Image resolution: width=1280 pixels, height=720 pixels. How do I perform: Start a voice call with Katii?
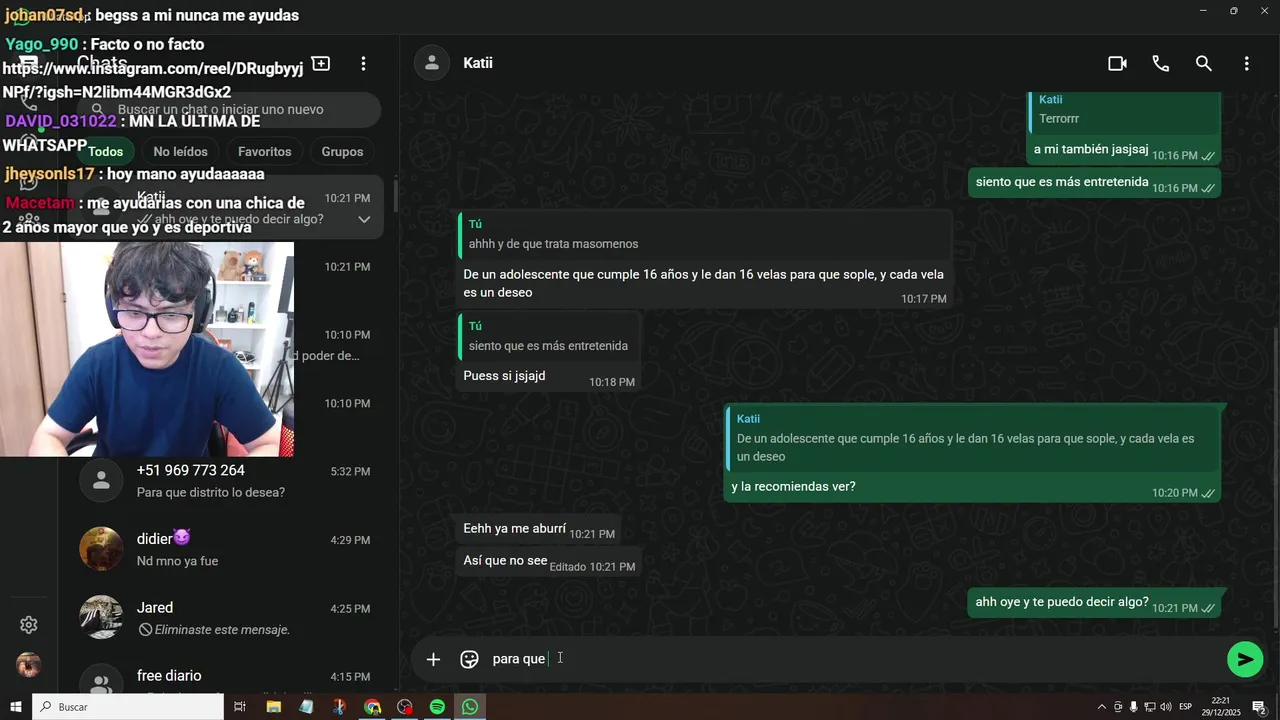1160,63
